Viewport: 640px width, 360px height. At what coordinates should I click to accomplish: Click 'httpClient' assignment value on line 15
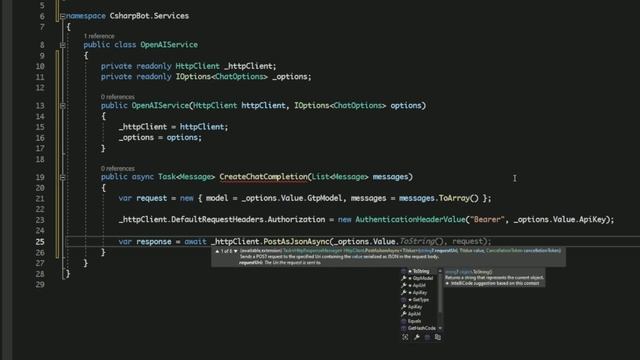pos(202,127)
